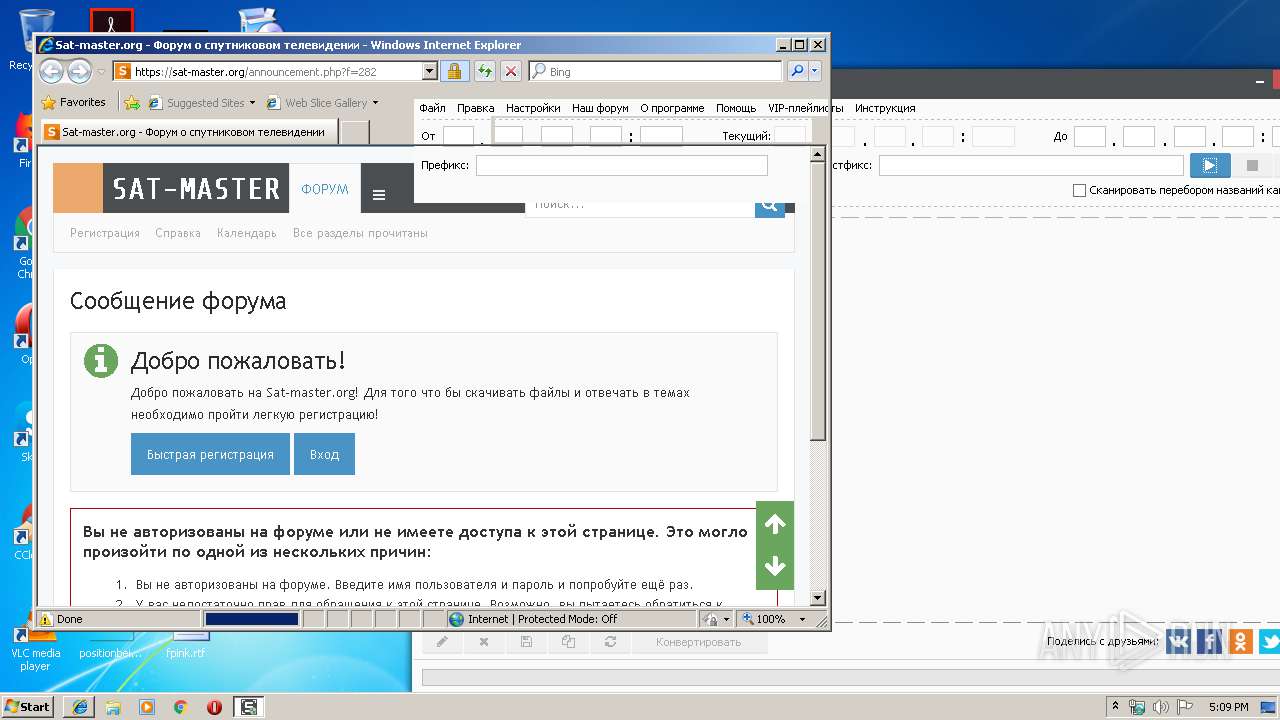
Task: Open a new blank tab in Internet Explorer
Action: (355, 131)
